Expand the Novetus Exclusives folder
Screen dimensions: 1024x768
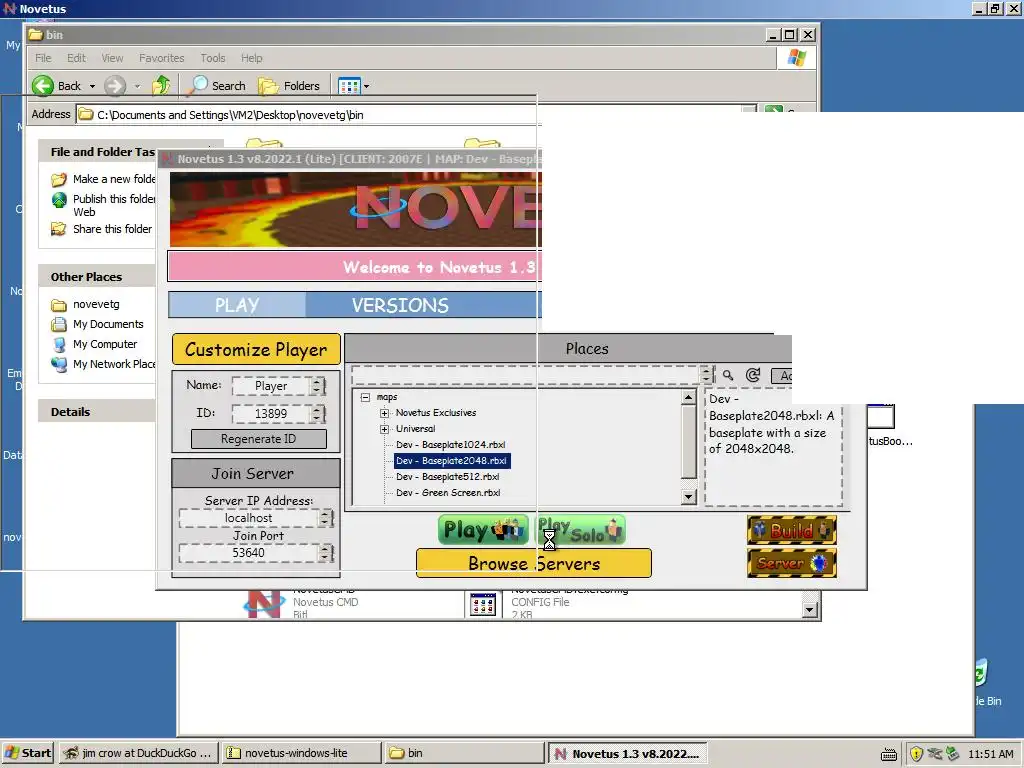[x=385, y=413]
